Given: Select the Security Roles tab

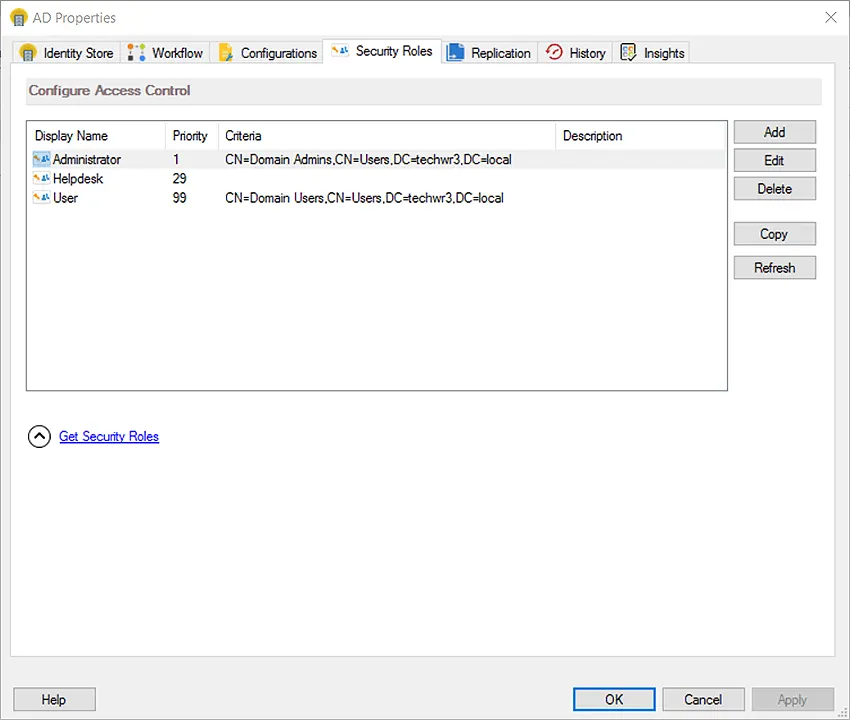Looking at the screenshot, I should point(382,51).
